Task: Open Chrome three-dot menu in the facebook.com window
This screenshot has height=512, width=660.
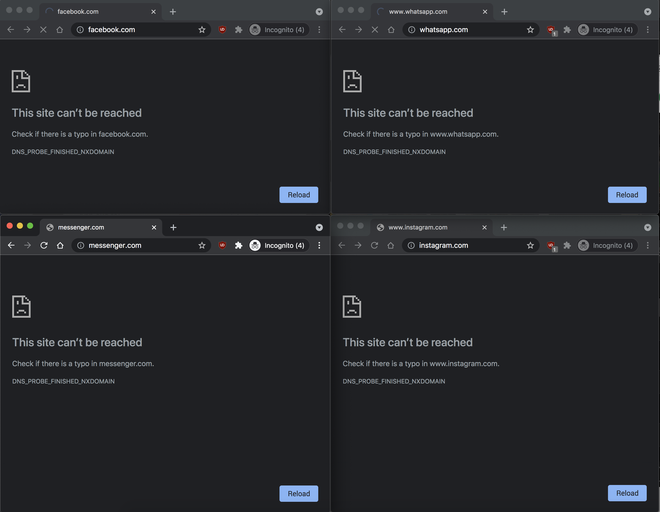Action: (x=319, y=30)
